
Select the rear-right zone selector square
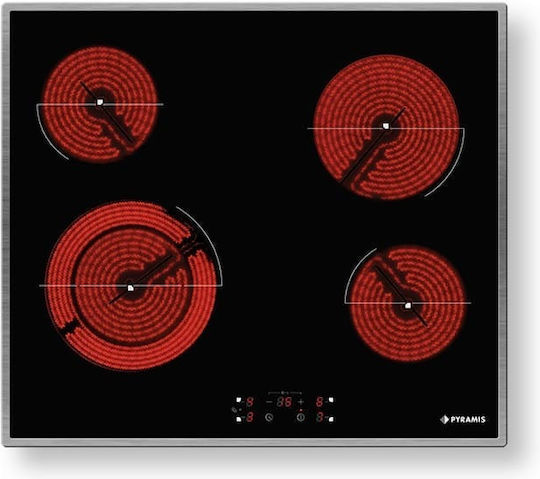click(x=331, y=400)
